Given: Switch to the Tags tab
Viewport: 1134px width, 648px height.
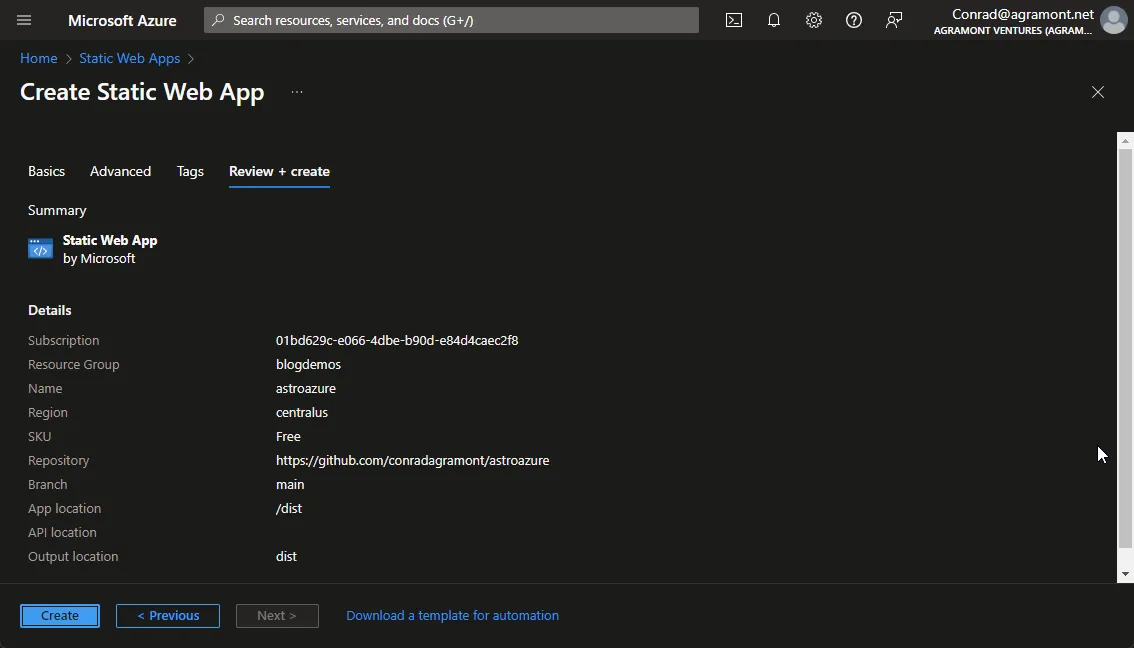Looking at the screenshot, I should coord(190,171).
